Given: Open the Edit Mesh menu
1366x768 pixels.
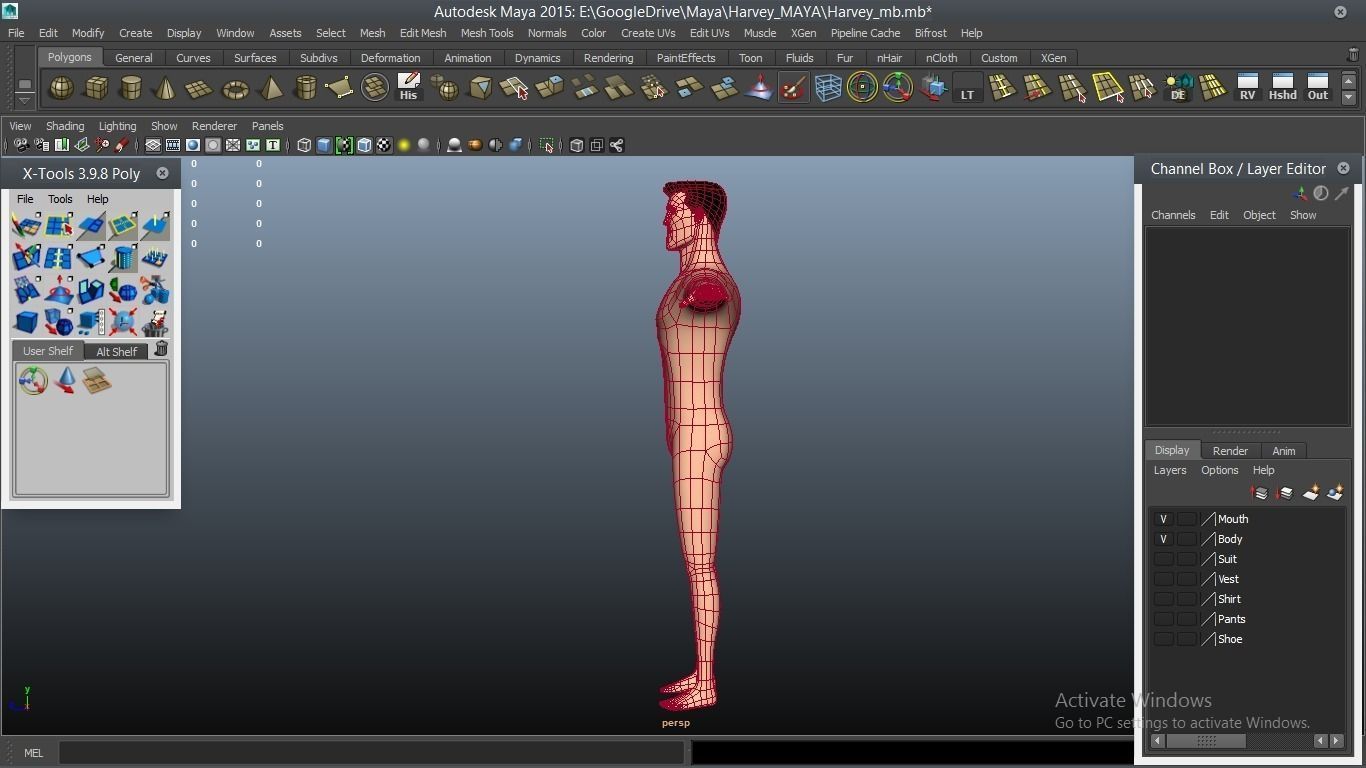Looking at the screenshot, I should coord(423,33).
